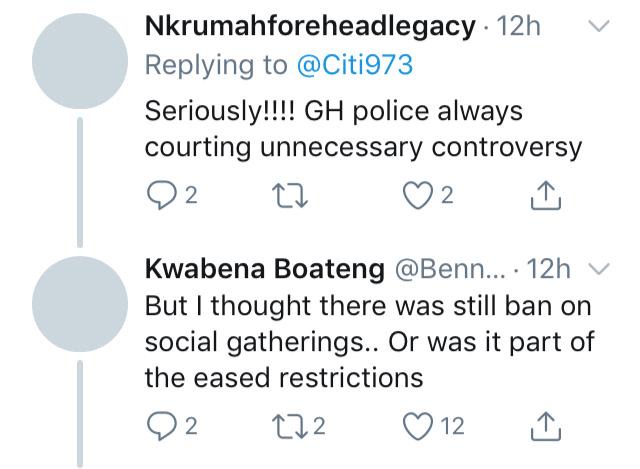Open the "Seriously!!!! GH police" tweet text
640x469 pixels.
pos(362,127)
